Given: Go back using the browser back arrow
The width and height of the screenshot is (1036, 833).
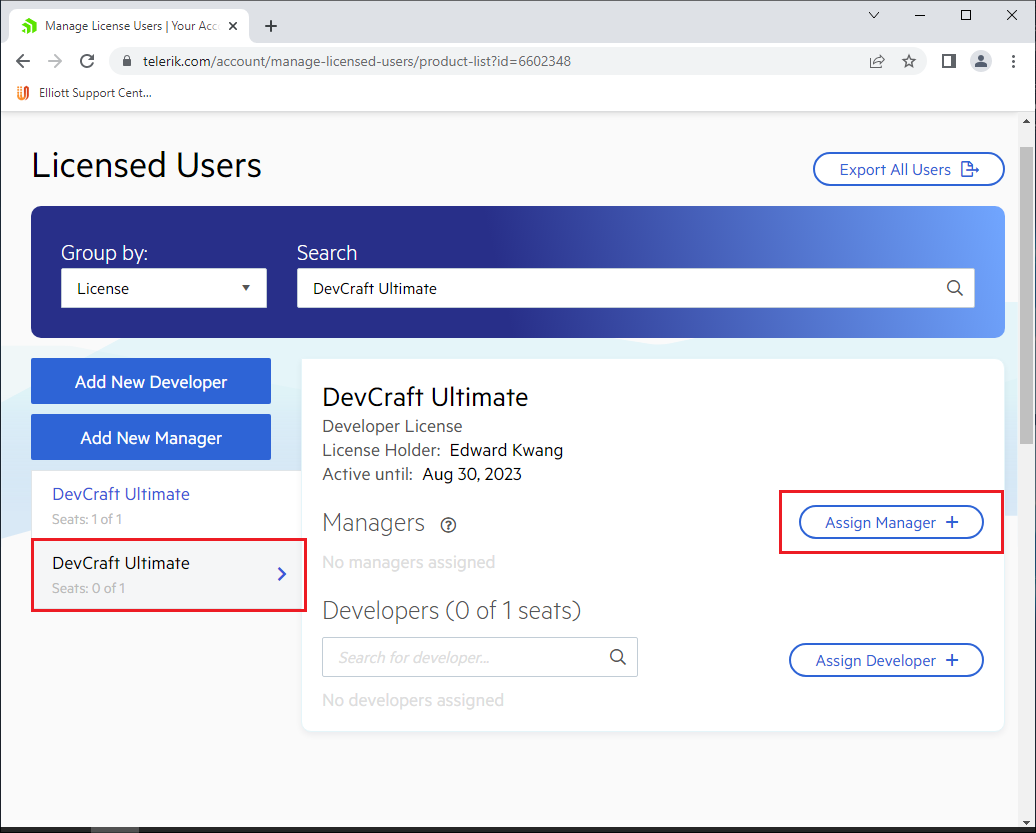Looking at the screenshot, I should pyautogui.click(x=23, y=61).
